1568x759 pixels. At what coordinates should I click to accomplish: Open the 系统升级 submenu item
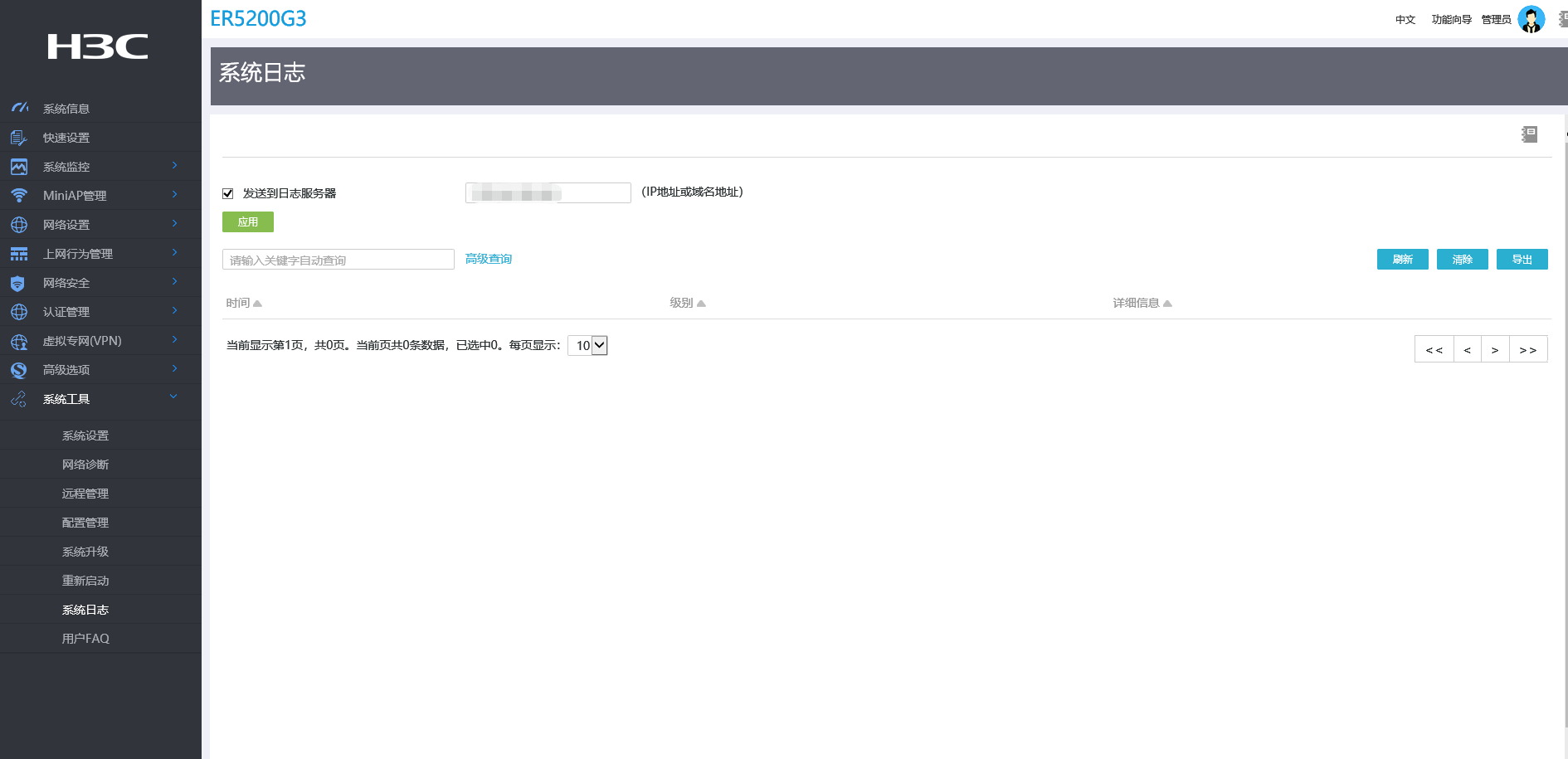[85, 552]
